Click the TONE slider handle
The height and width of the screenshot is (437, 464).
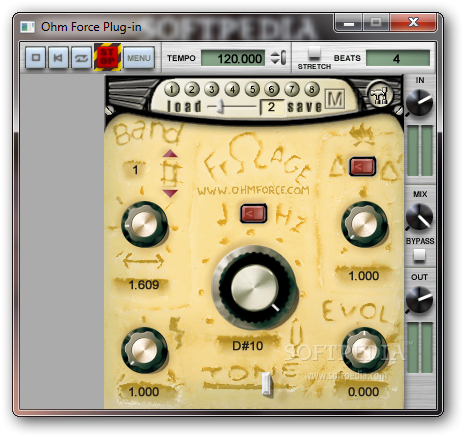(x=266, y=384)
